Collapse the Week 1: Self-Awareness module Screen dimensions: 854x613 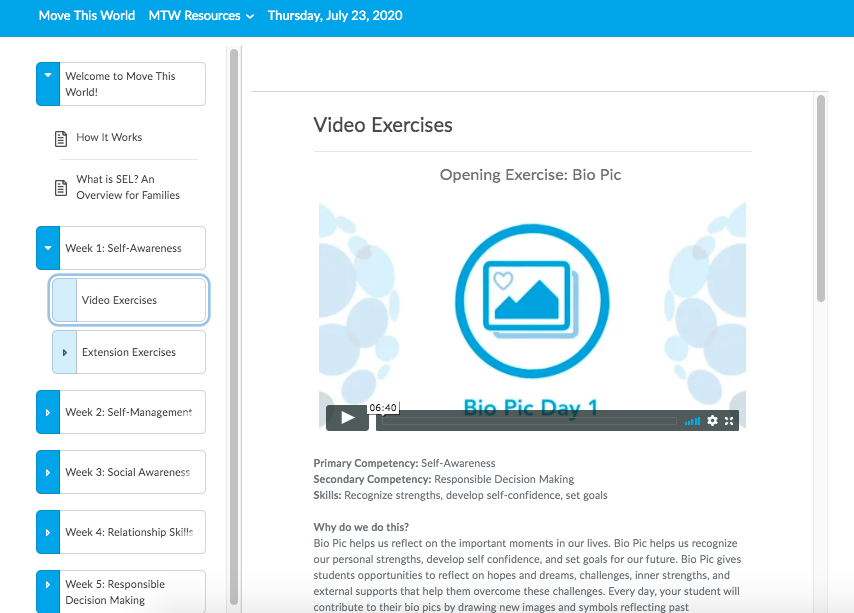point(48,248)
